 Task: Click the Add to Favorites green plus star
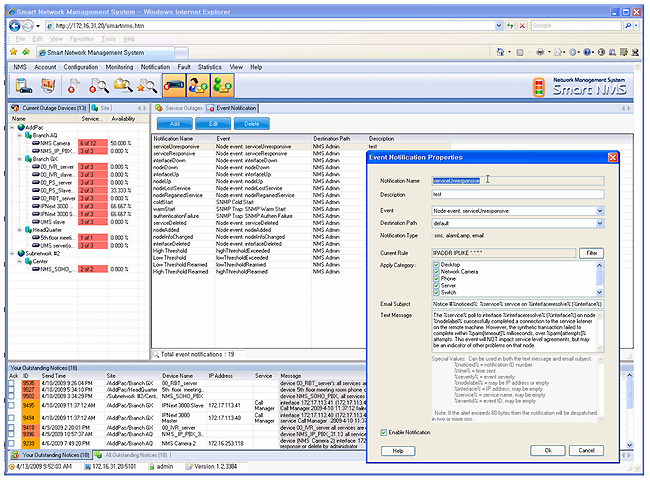(x=26, y=52)
